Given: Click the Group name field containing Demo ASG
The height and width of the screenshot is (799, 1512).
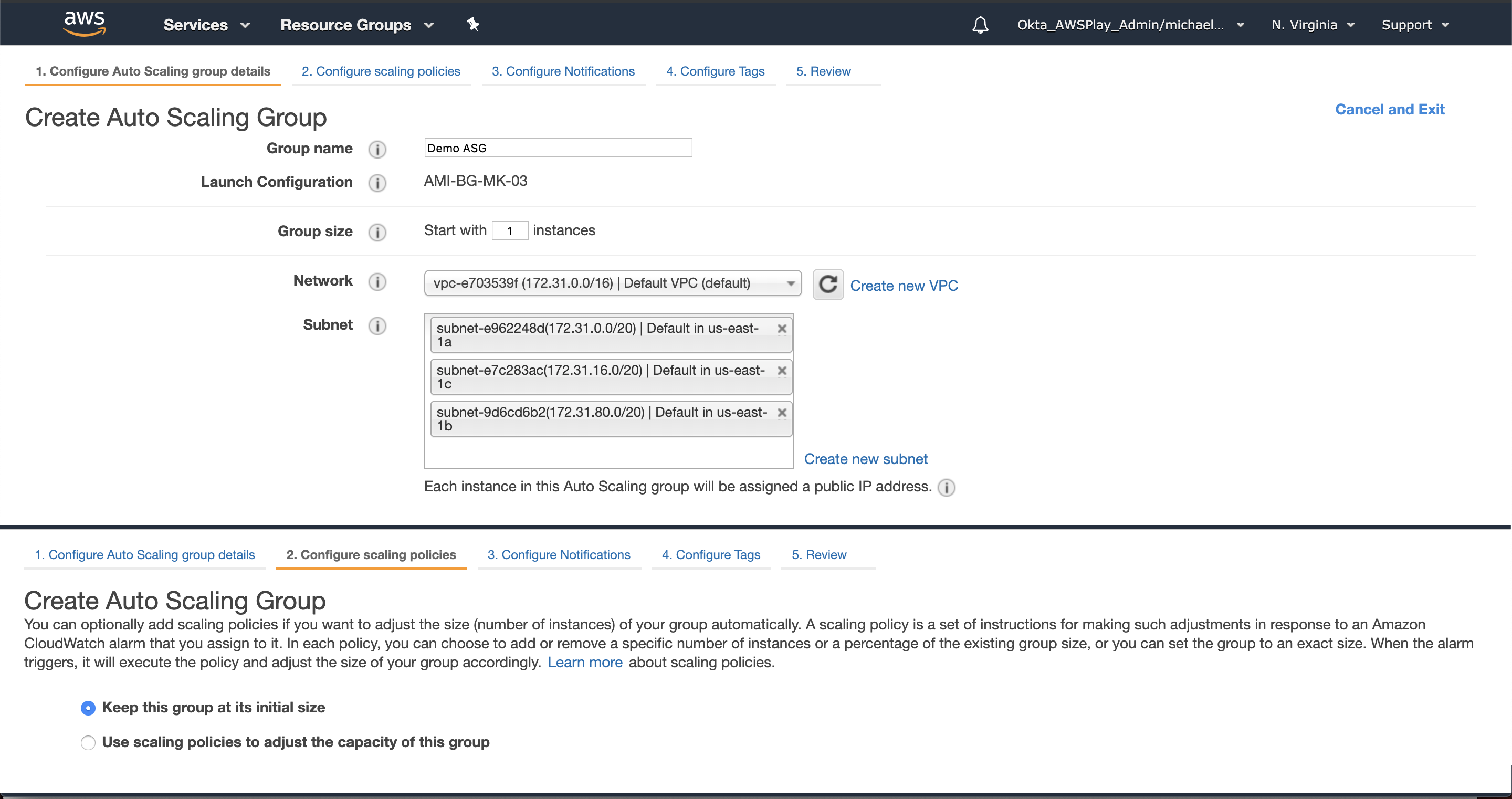Looking at the screenshot, I should pos(558,148).
